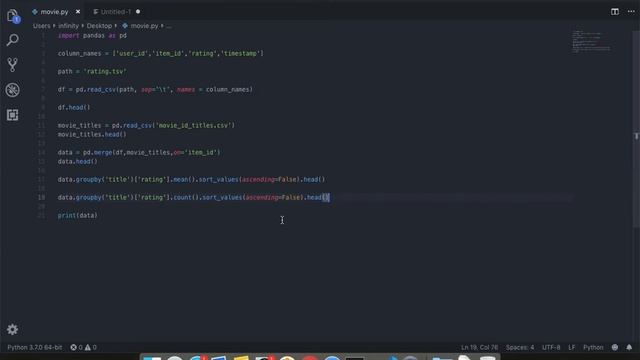Click the df.head() line

pos(73,107)
